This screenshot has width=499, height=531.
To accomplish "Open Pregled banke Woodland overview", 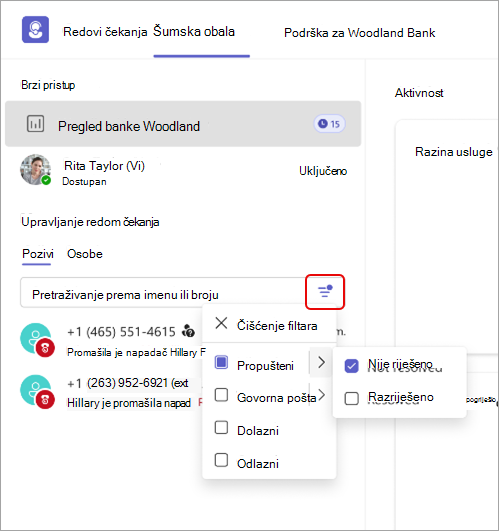I will click(x=183, y=124).
